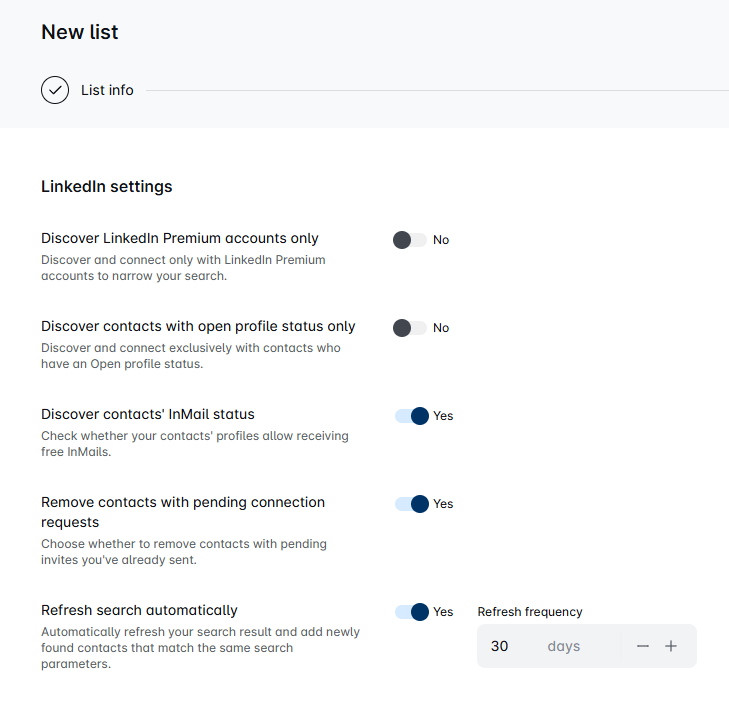Click "Refresh search automatically" setting title
This screenshot has height=725, width=729.
click(139, 610)
